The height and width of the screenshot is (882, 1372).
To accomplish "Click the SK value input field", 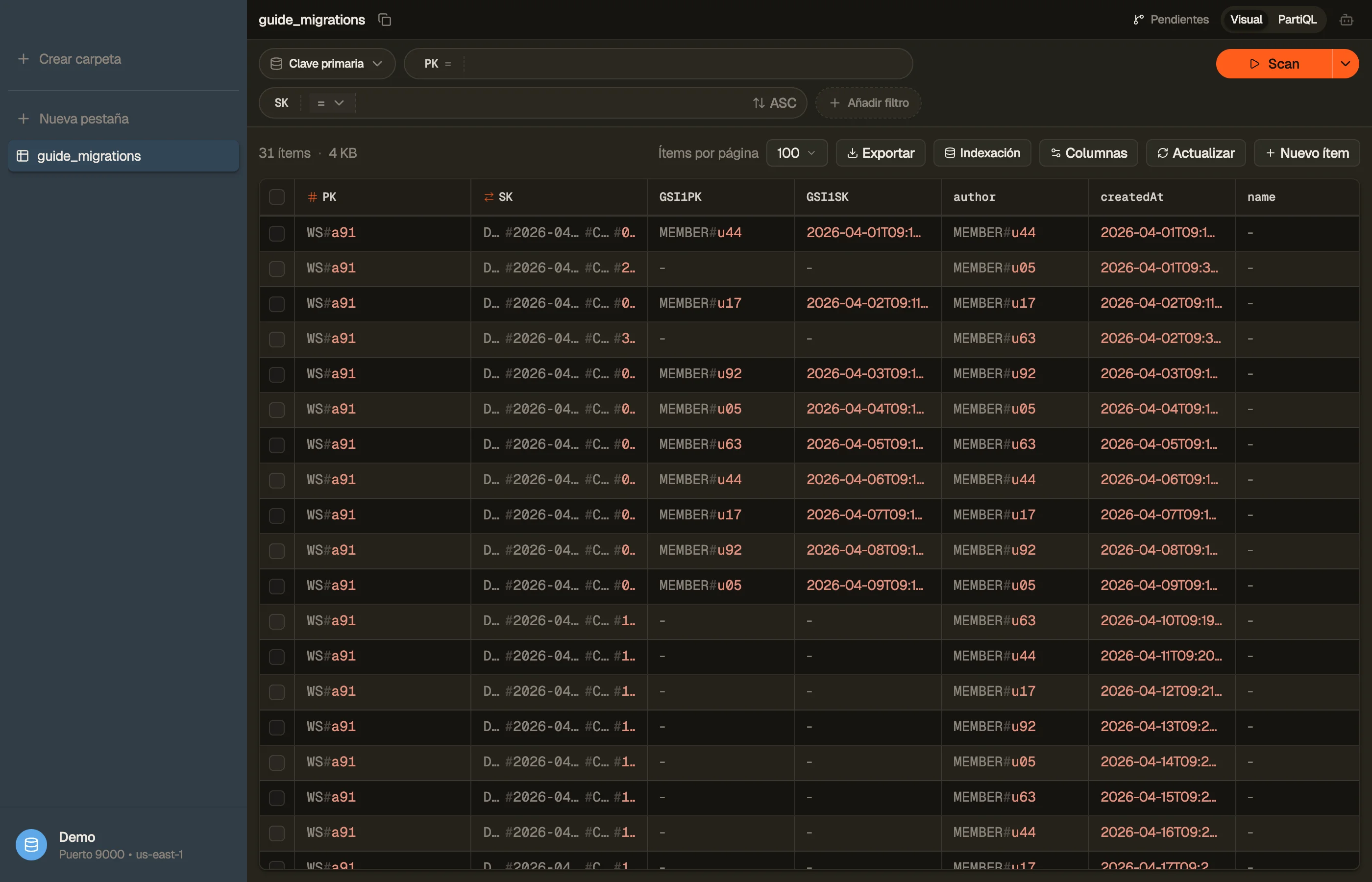I will [551, 103].
